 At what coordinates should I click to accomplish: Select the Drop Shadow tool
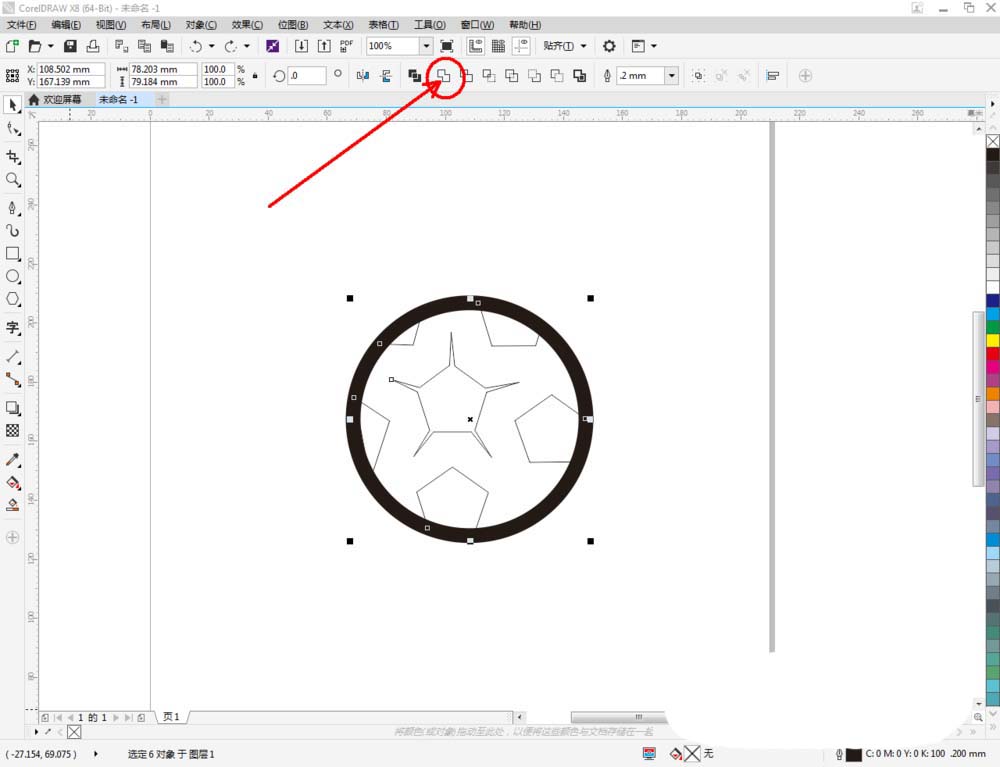(x=12, y=408)
